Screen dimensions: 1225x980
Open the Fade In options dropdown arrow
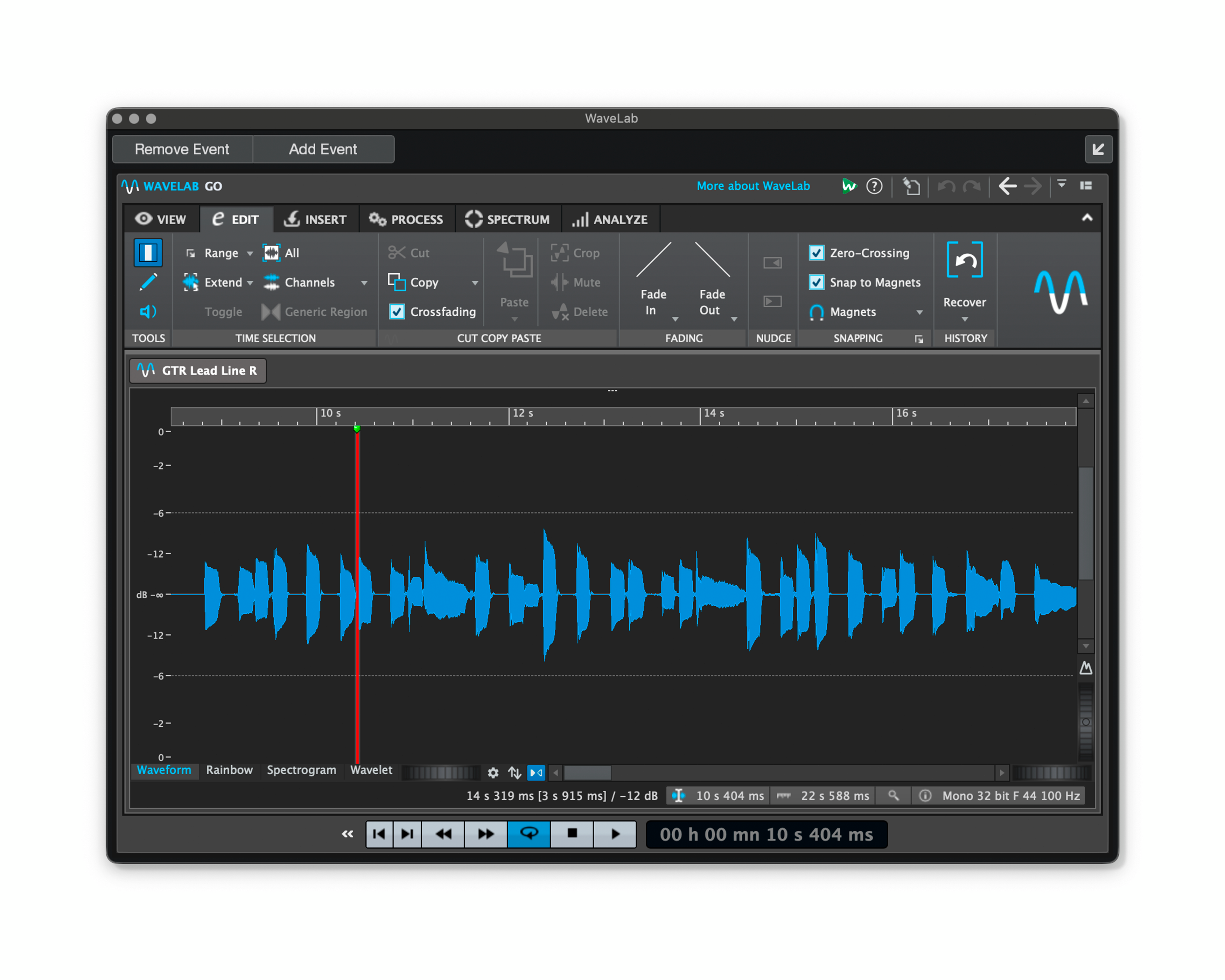[675, 319]
